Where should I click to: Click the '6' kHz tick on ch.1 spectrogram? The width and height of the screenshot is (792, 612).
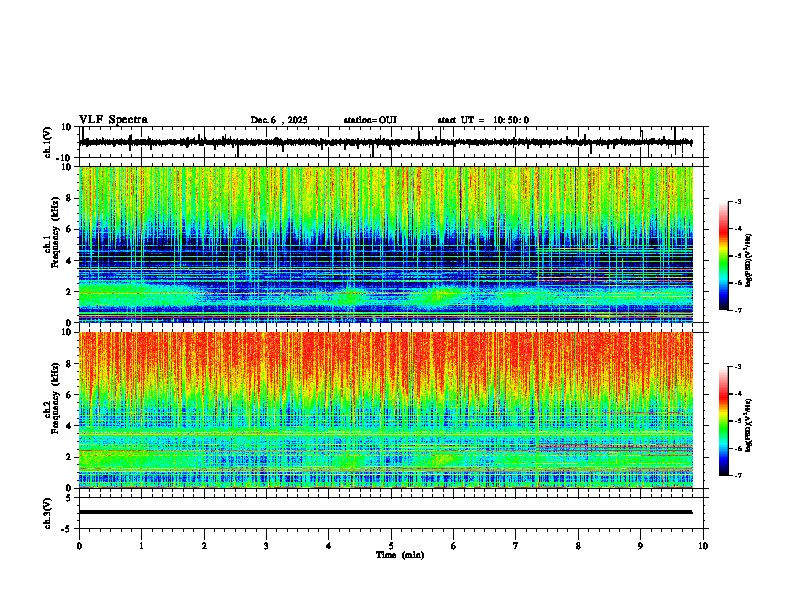(x=69, y=229)
